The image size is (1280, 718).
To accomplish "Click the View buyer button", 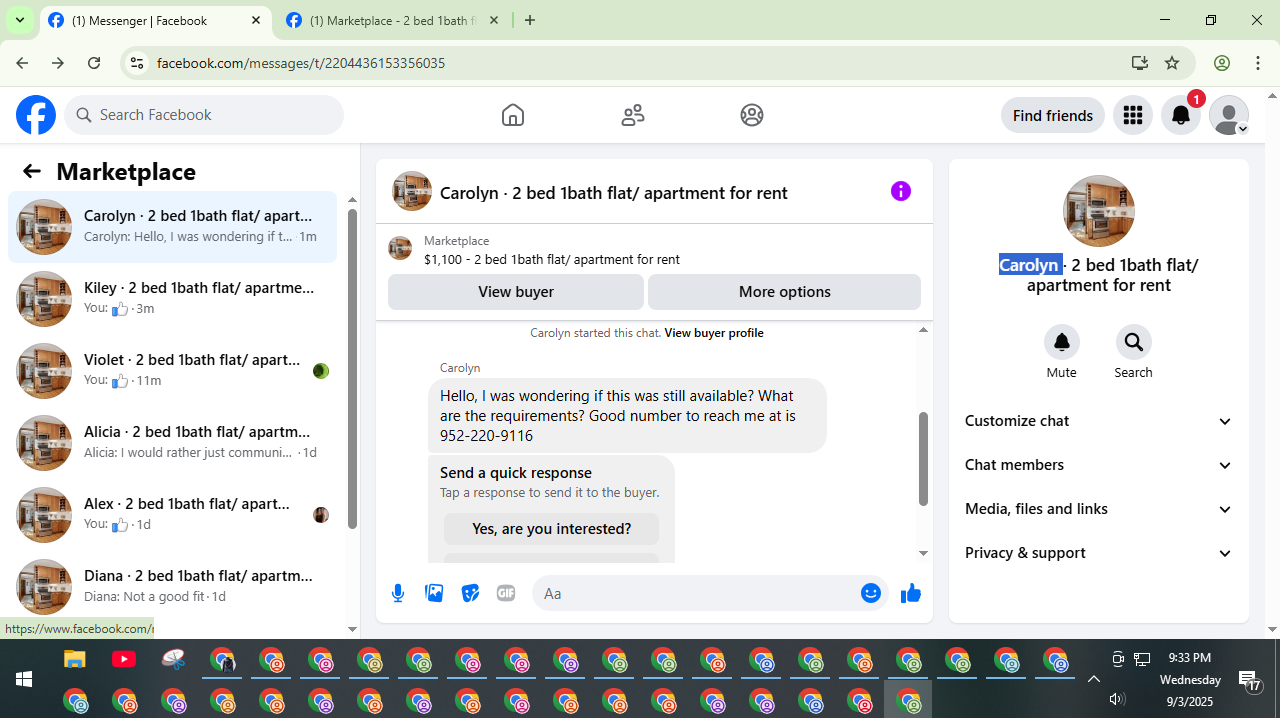I will coord(516,292).
